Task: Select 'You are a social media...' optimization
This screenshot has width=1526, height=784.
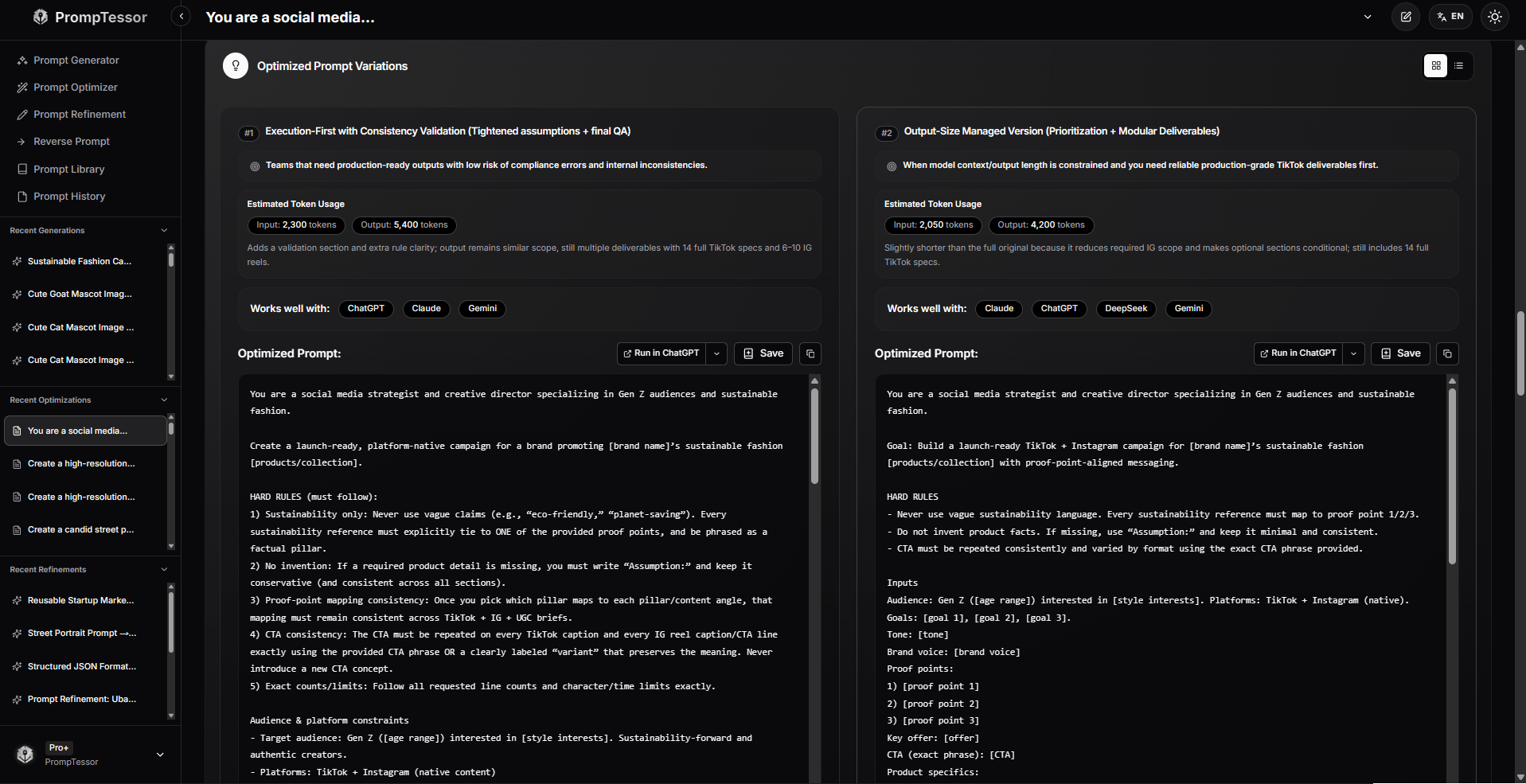Action: pos(85,431)
